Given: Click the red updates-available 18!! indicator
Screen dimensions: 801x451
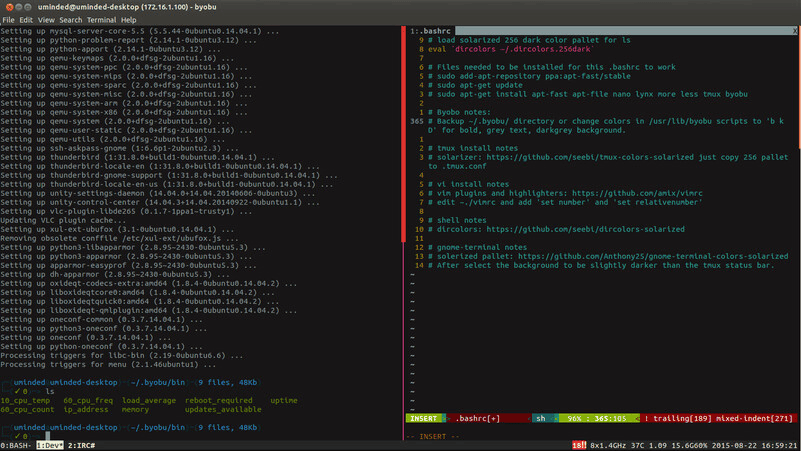Looking at the screenshot, I should pyautogui.click(x=579, y=445).
